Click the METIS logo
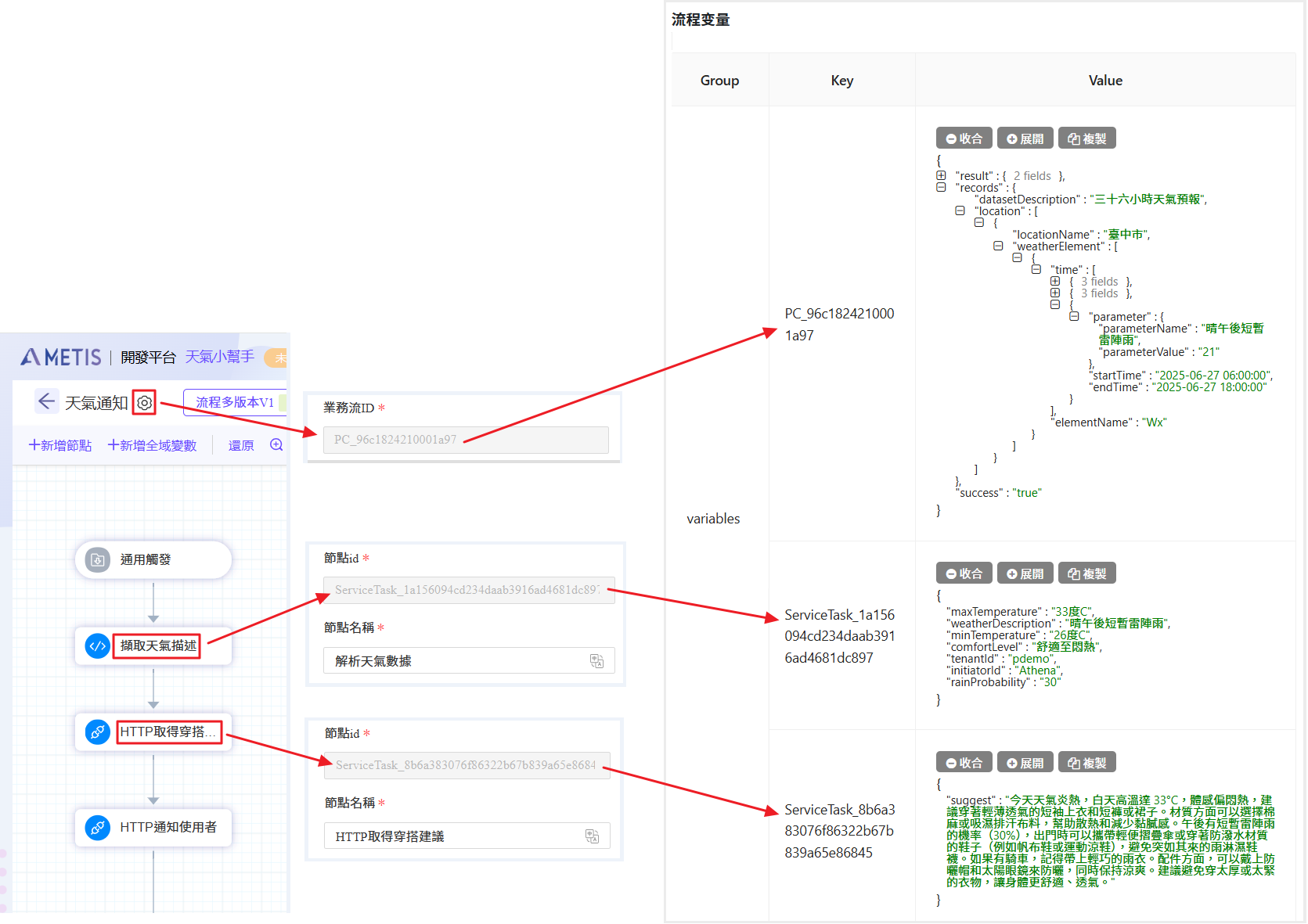1308x924 pixels. (61, 358)
